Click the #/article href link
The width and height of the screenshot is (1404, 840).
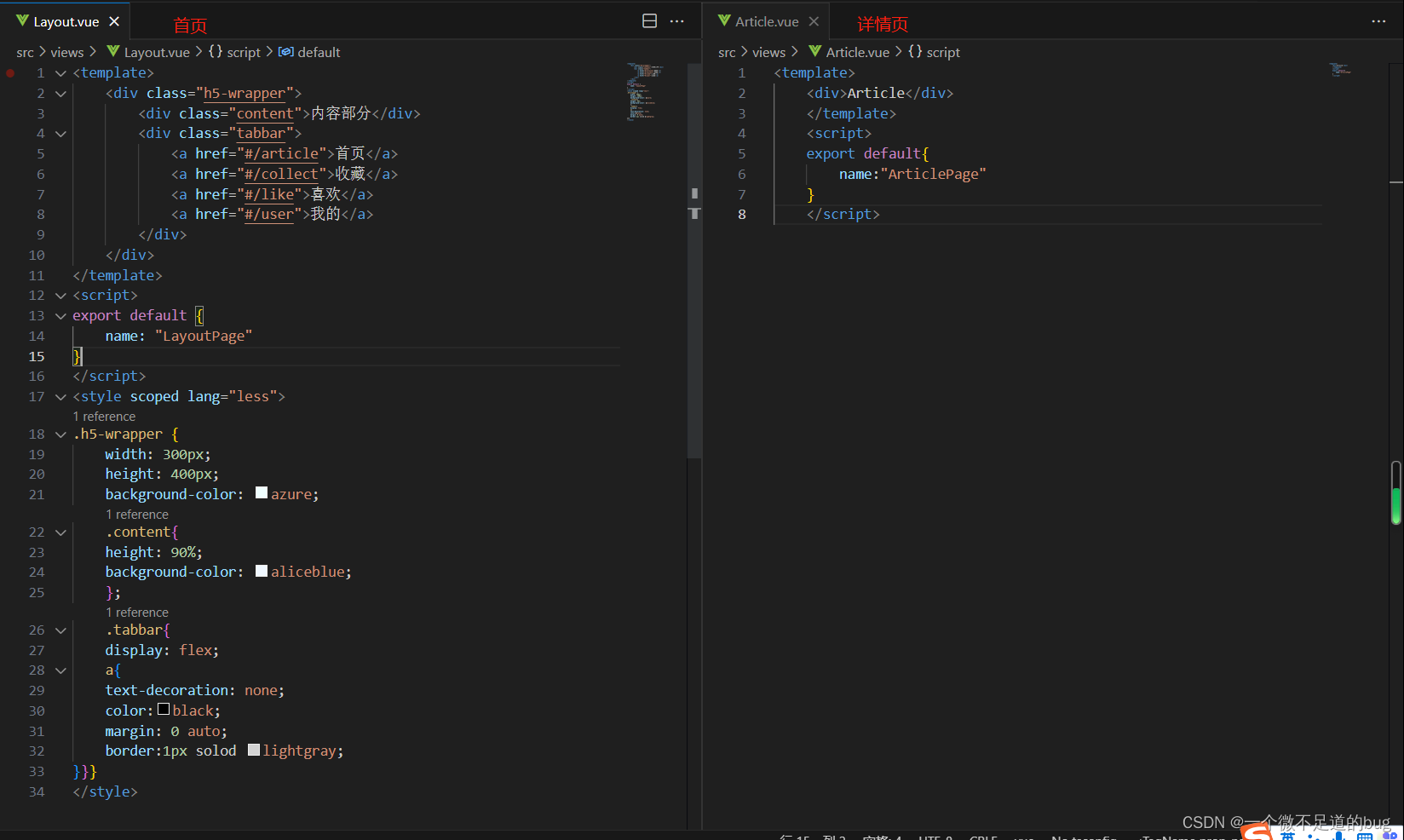(x=281, y=154)
